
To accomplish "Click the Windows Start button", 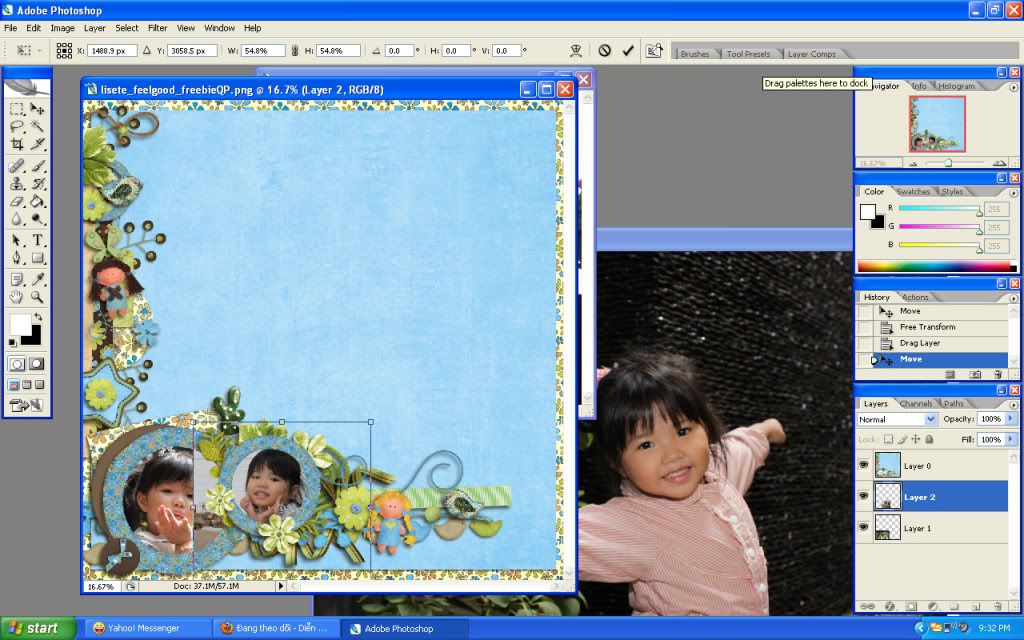I will point(38,628).
